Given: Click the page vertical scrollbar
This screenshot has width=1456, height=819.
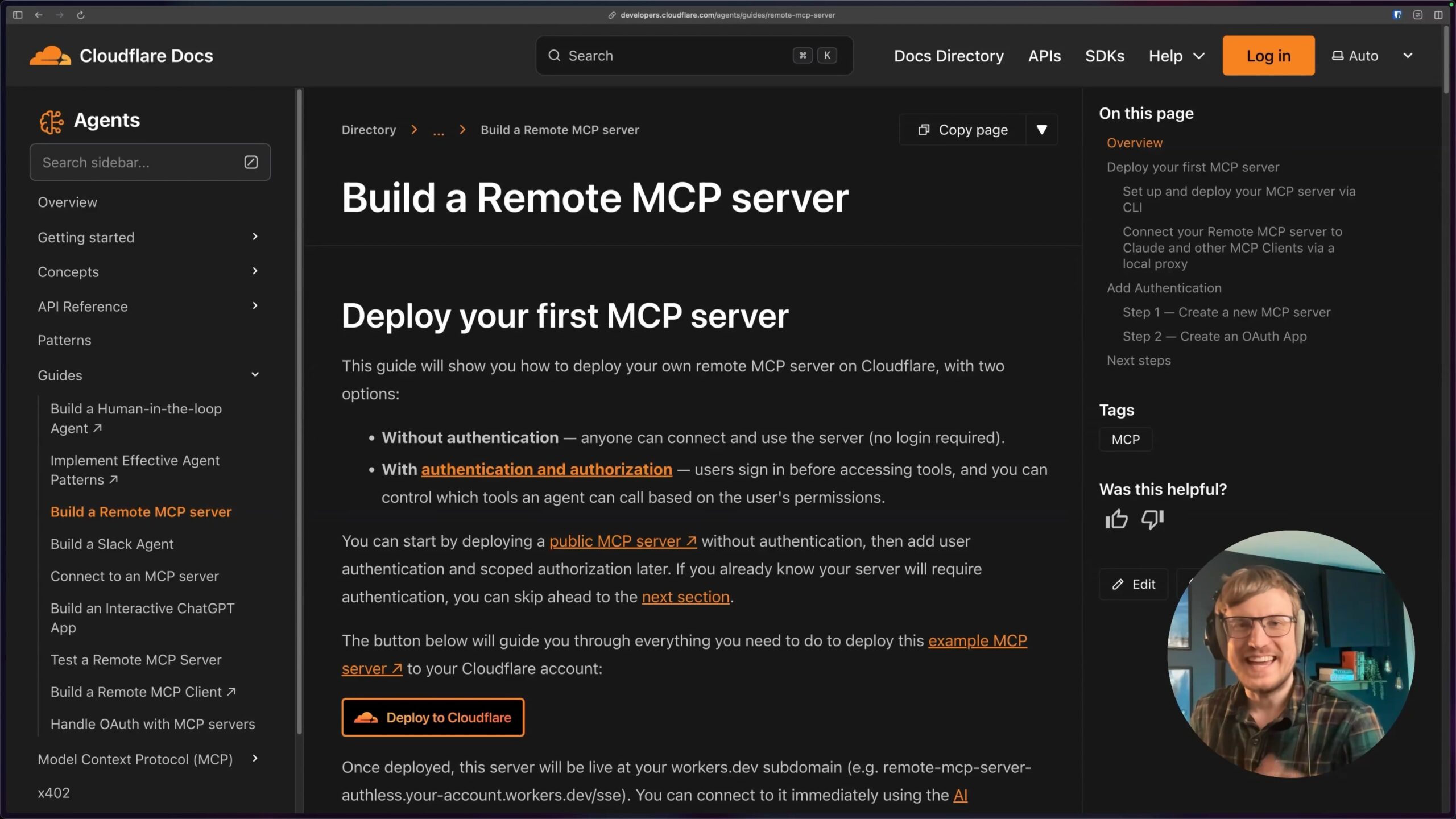Looking at the screenshot, I should 1446,60.
